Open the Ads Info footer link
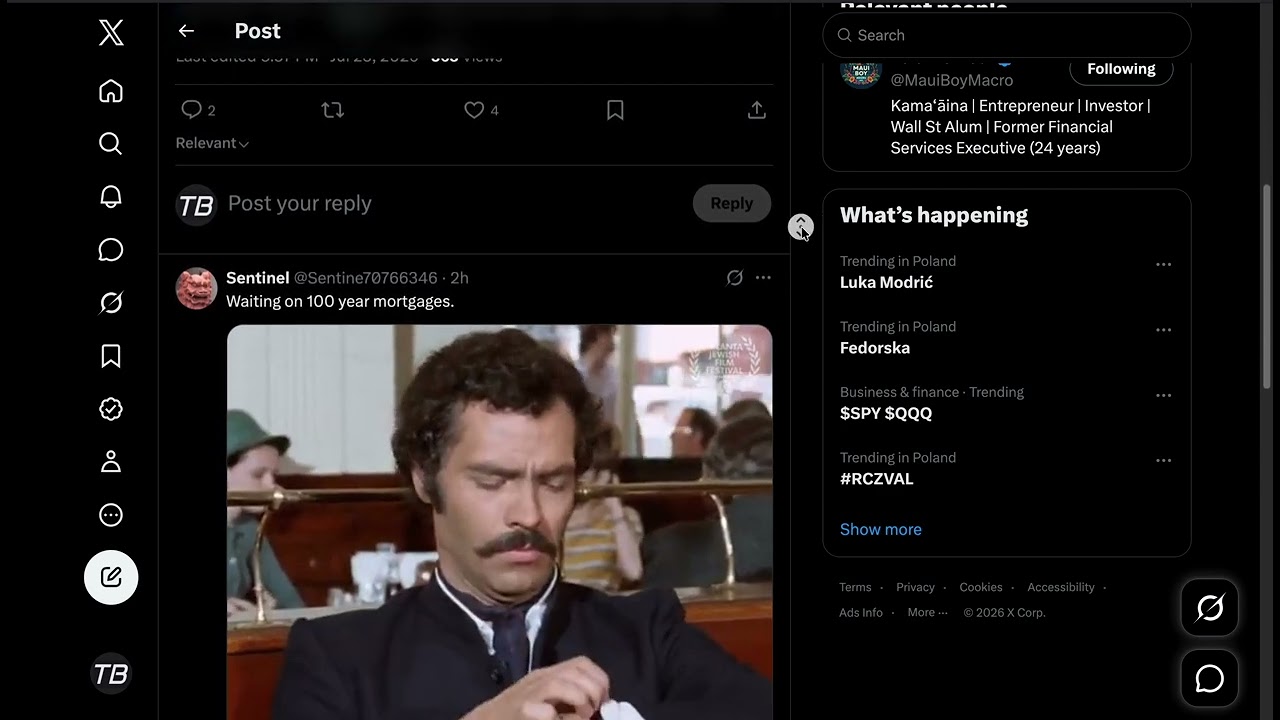This screenshot has width=1280, height=720. [861, 613]
